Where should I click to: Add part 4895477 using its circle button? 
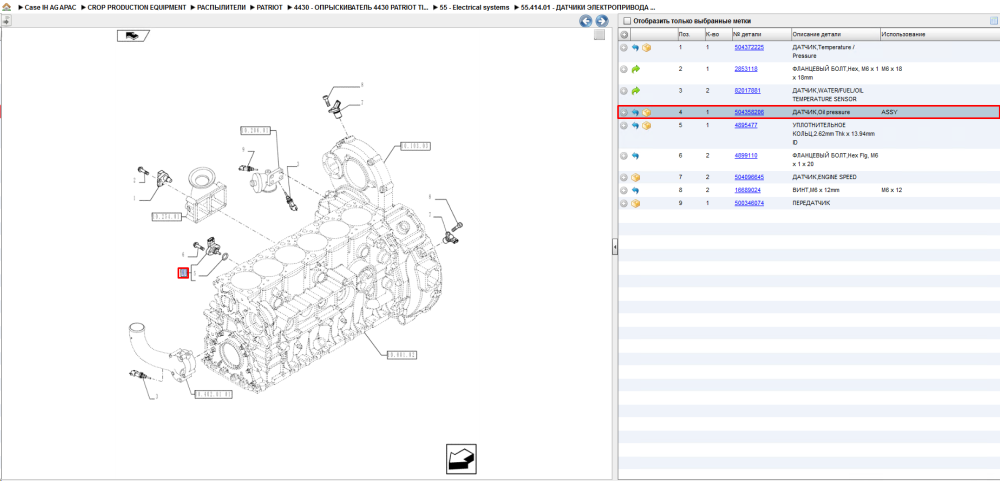click(x=624, y=126)
